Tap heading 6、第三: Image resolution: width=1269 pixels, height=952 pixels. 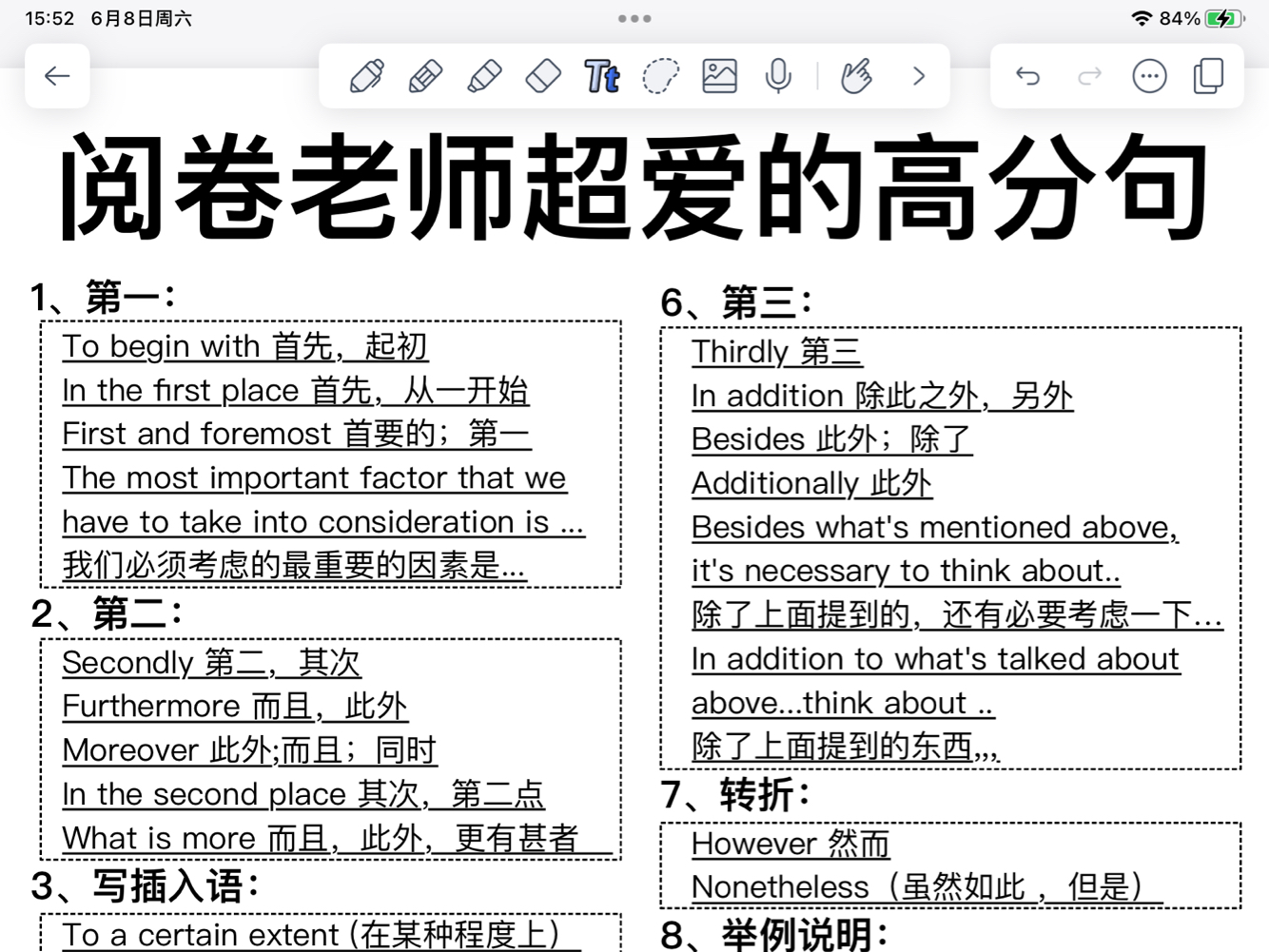736,302
